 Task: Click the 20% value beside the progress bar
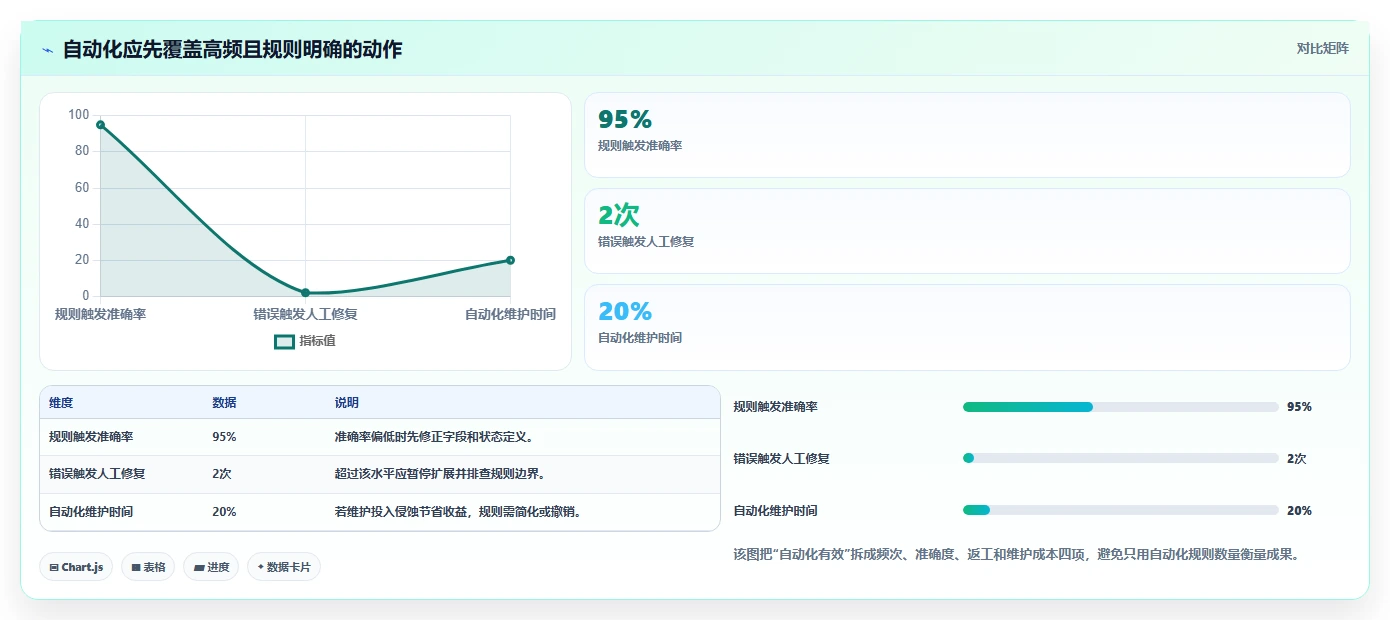coord(1299,510)
